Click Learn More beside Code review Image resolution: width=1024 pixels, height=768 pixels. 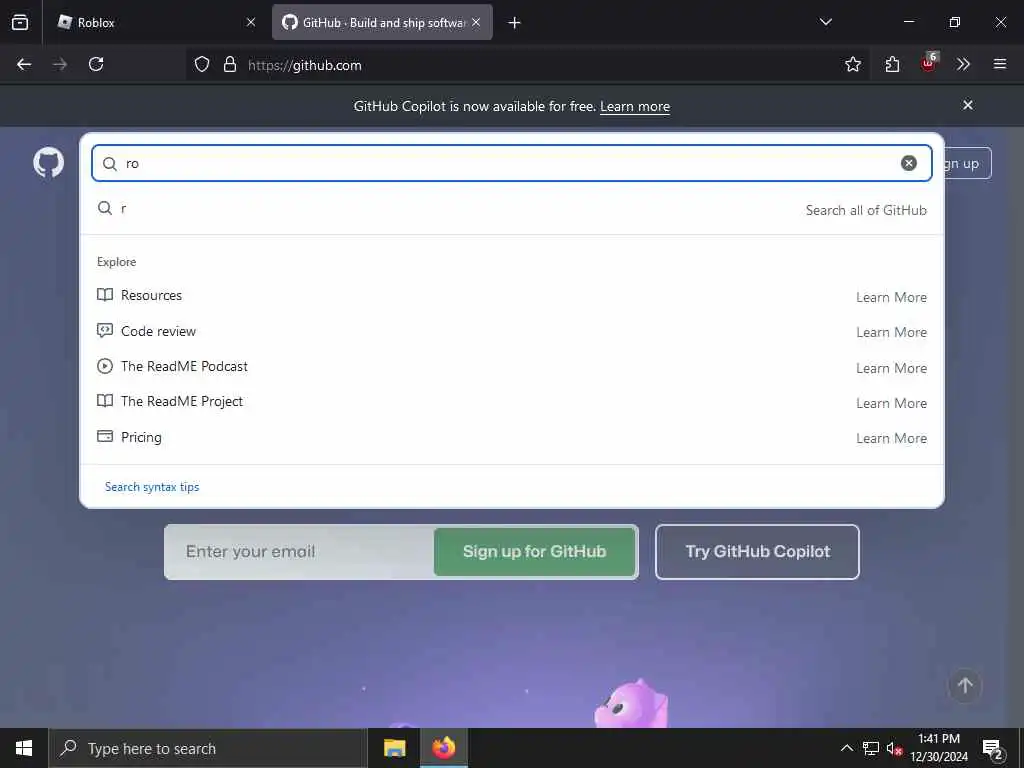click(891, 332)
